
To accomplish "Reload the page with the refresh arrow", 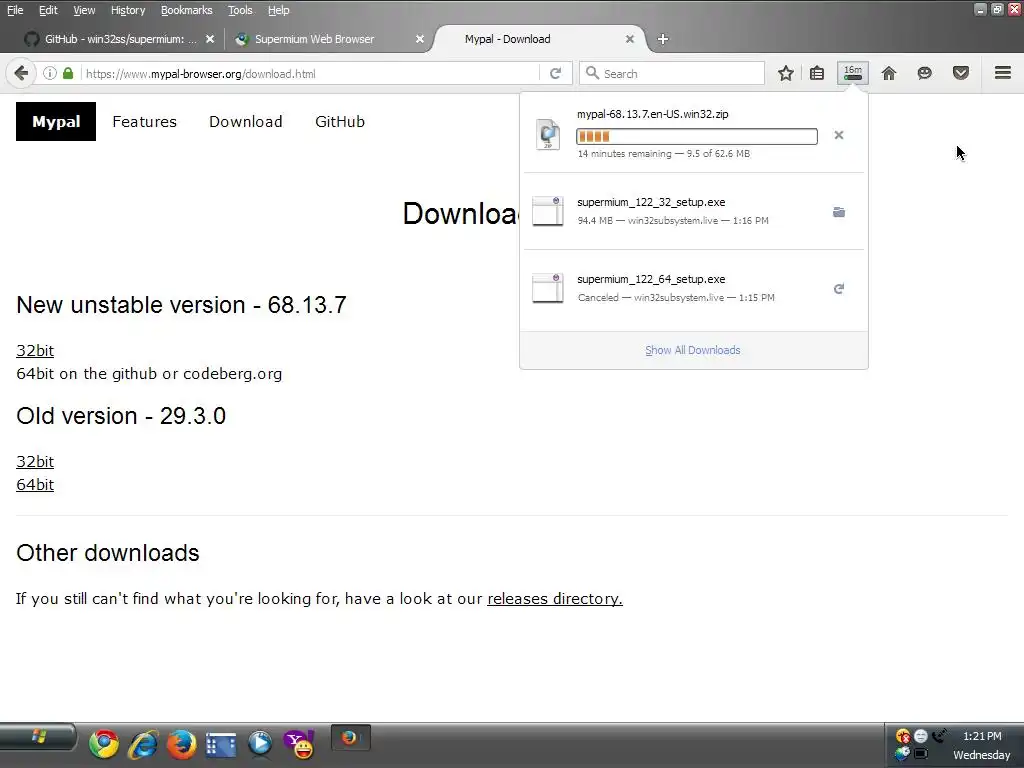I will tap(555, 73).
